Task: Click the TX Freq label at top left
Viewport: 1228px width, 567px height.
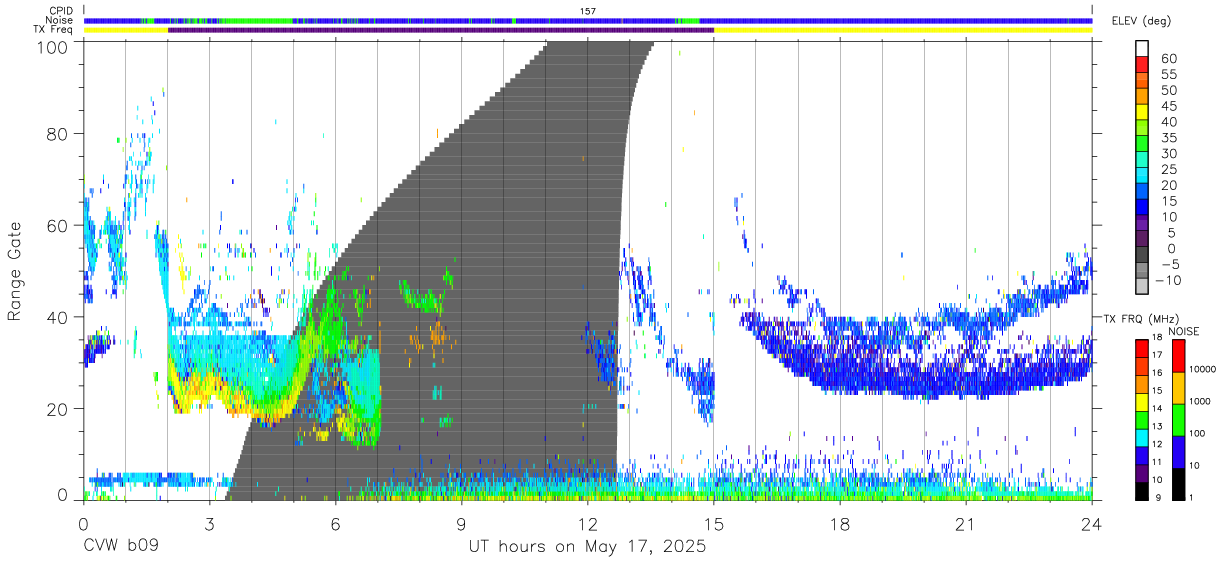Action: 55,30
